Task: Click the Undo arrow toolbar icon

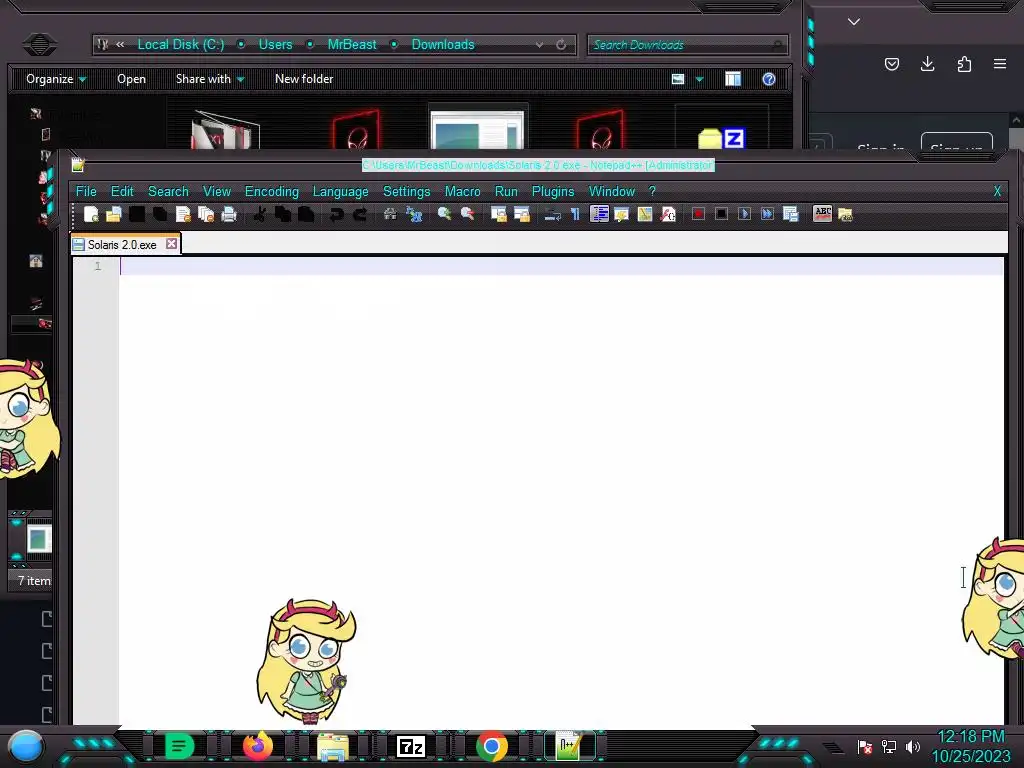Action: tap(336, 214)
